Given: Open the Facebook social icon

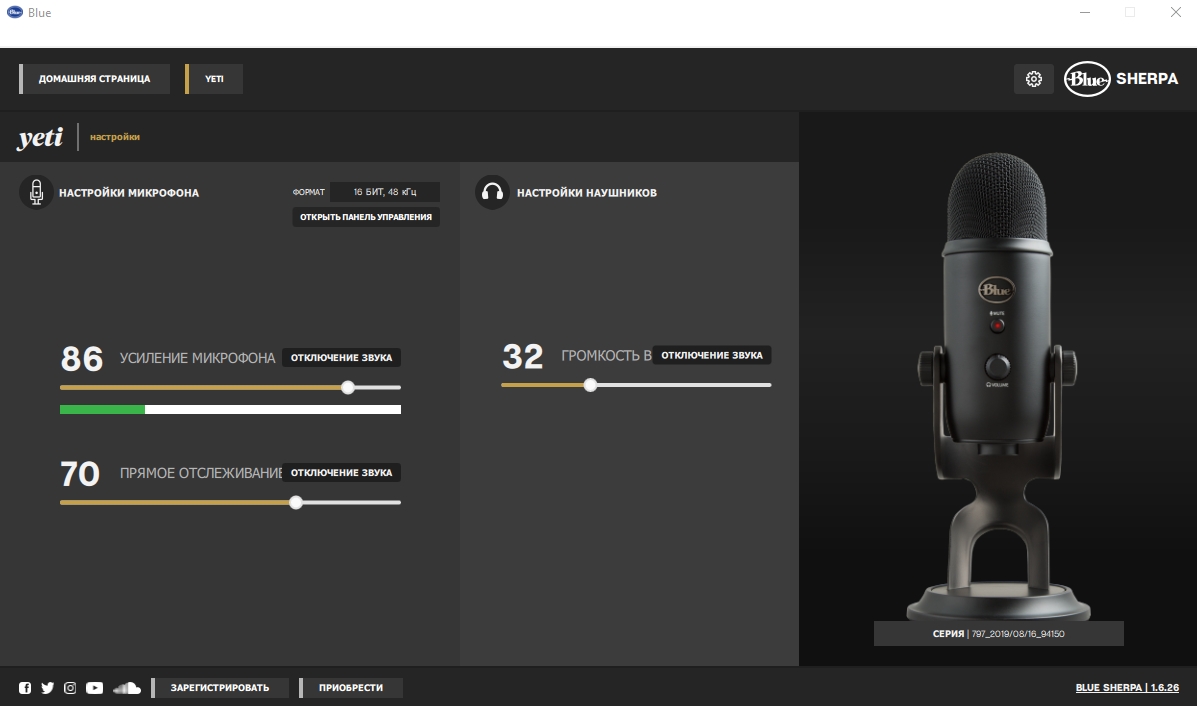Looking at the screenshot, I should 25,688.
